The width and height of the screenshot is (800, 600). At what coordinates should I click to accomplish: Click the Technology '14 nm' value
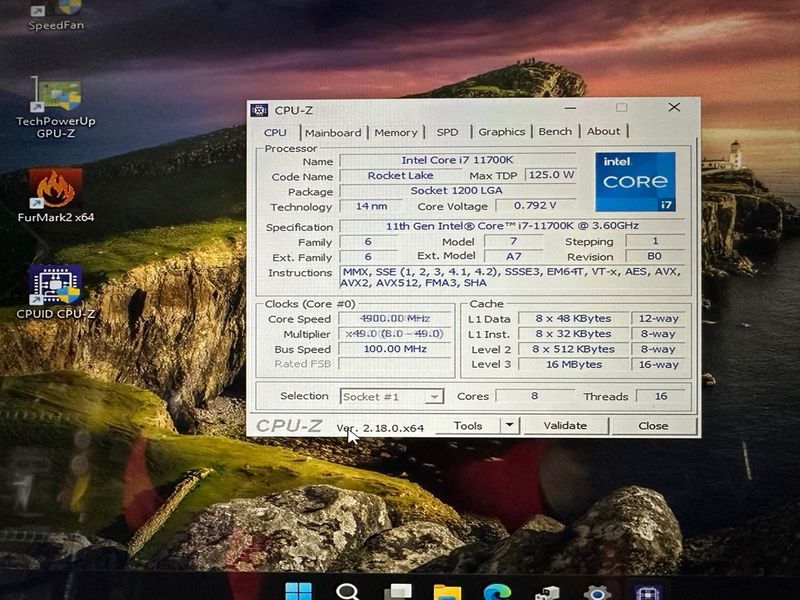click(x=371, y=206)
